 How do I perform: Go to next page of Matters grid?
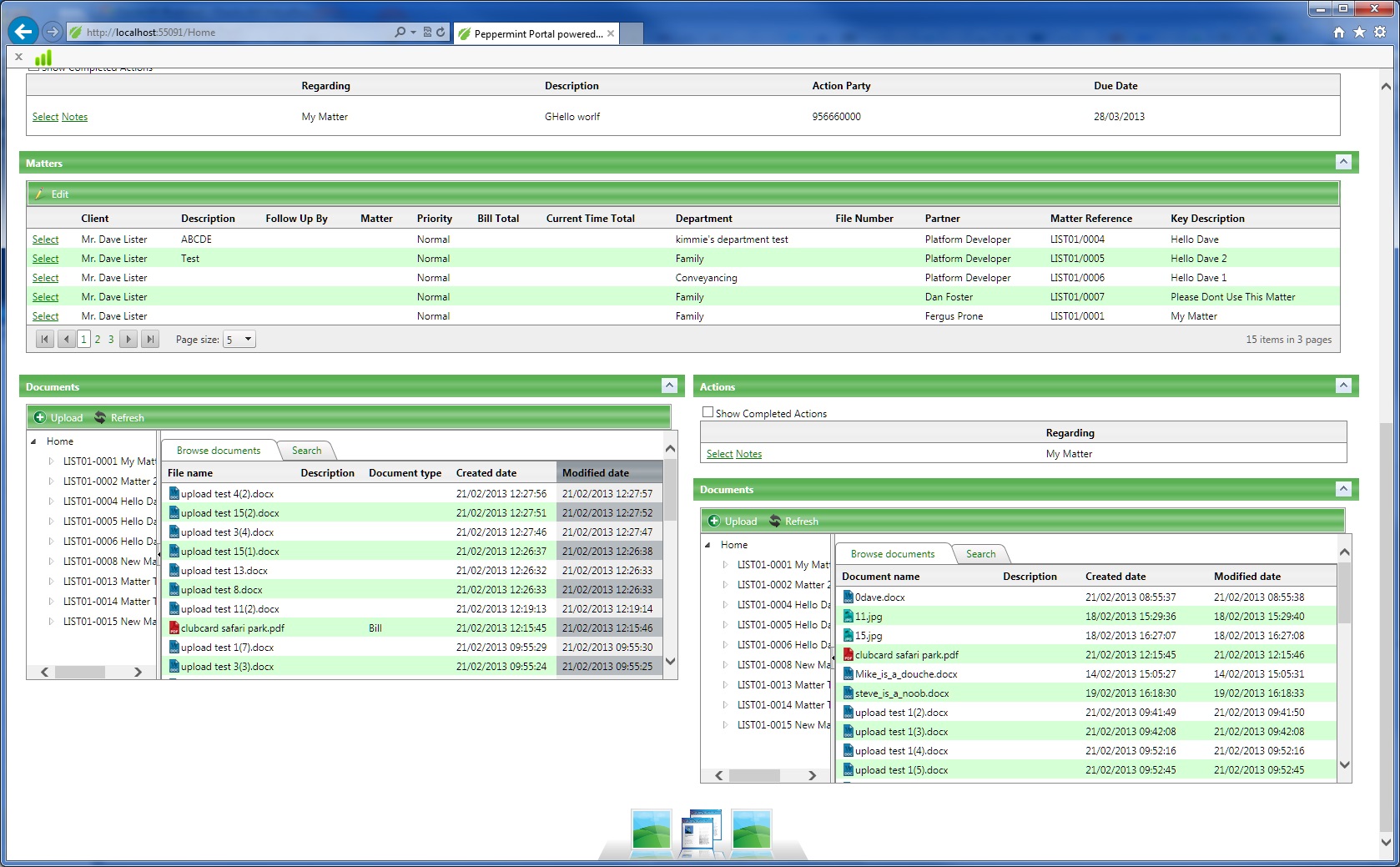[128, 339]
